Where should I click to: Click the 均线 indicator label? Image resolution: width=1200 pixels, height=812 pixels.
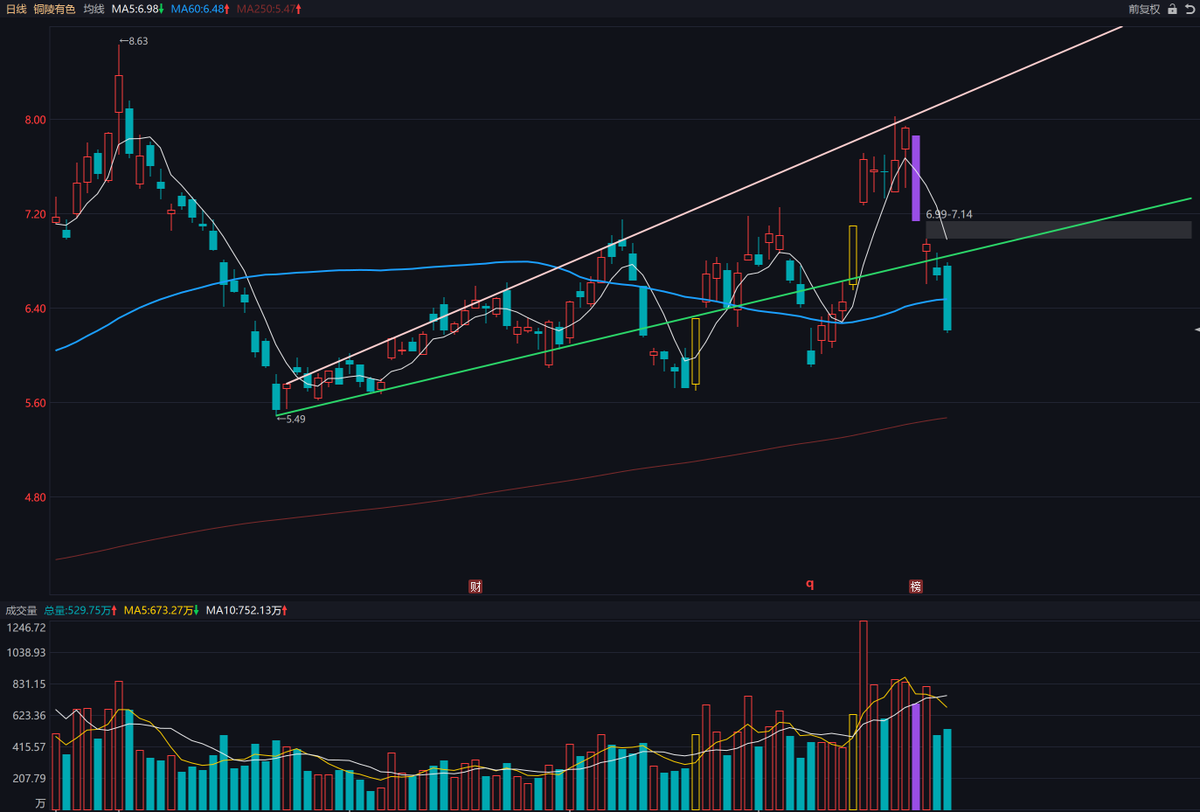point(93,9)
